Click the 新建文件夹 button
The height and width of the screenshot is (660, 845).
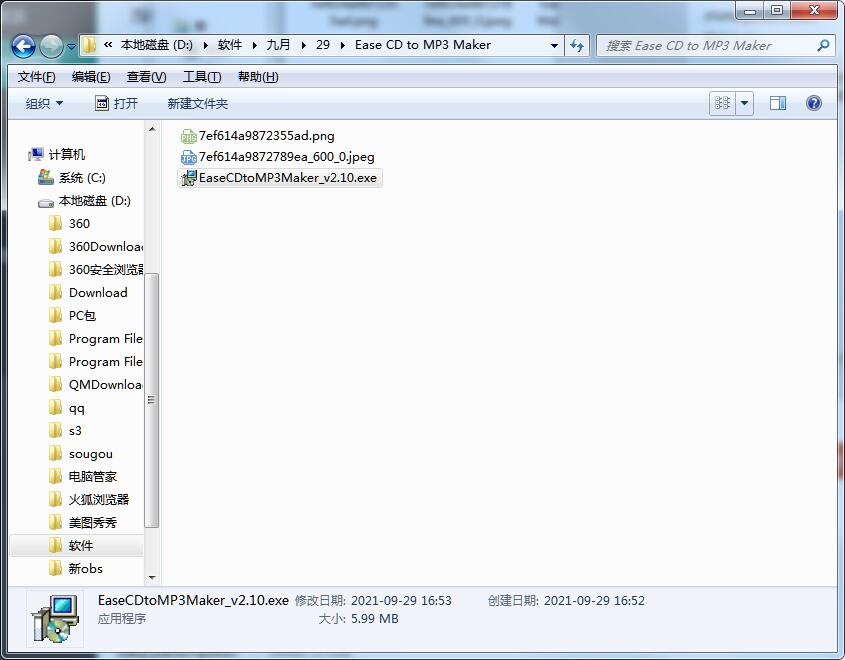(x=197, y=103)
